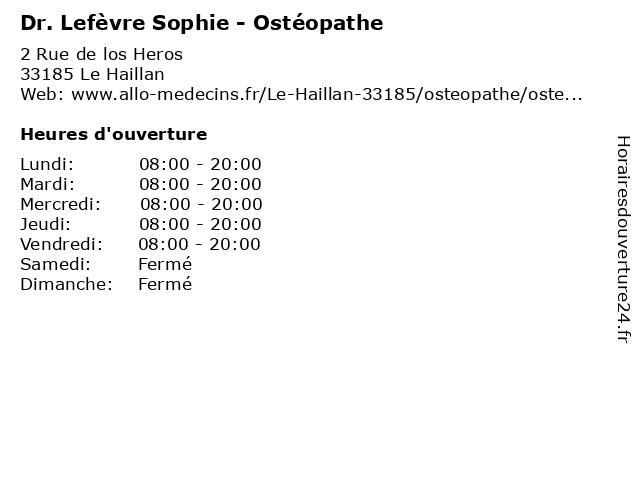Select the Lundi day label
This screenshot has width=640, height=480.
tap(47, 164)
